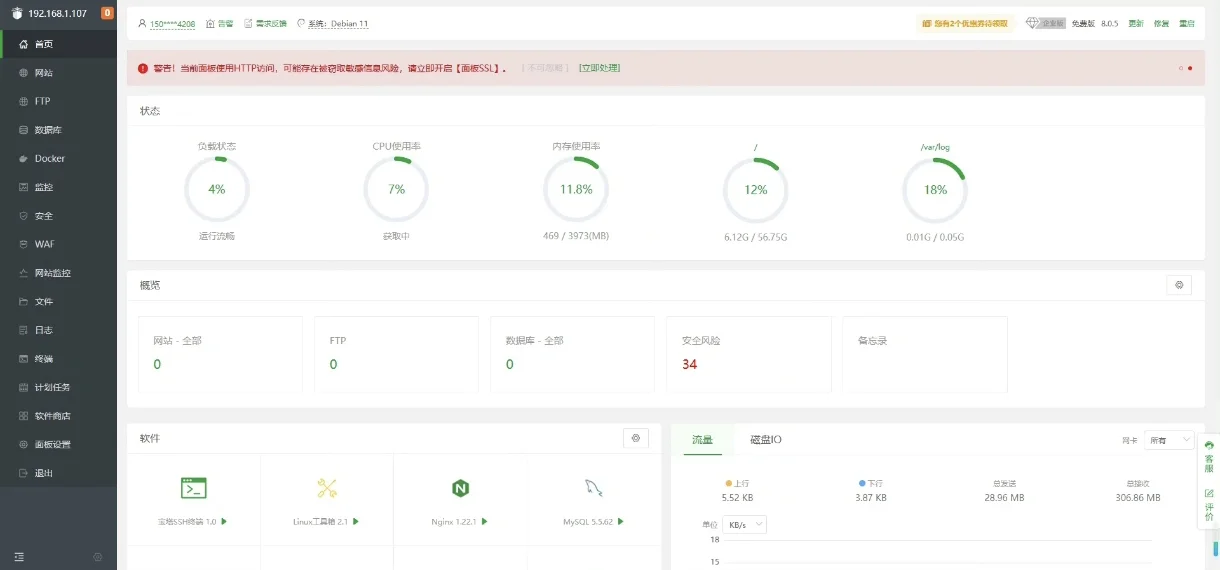Open 计划任务 in the sidebar
Screen dimensions: 1220x570
(x=58, y=387)
